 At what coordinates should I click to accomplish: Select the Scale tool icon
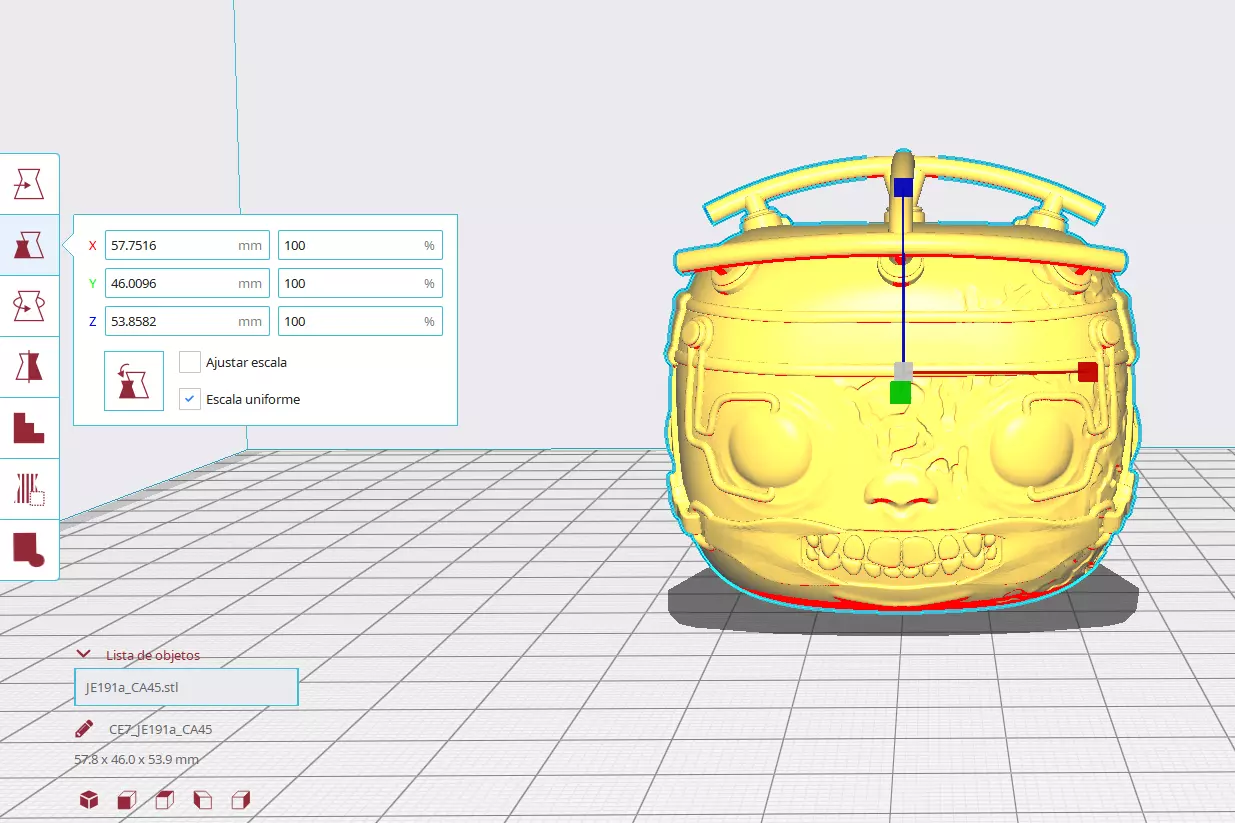29,245
